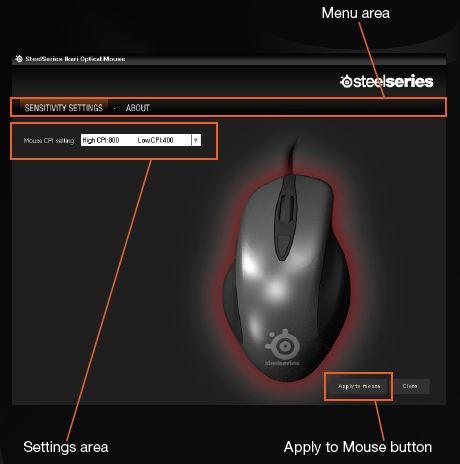Image resolution: width=460 pixels, height=464 pixels.
Task: Click the steelseries brand logo at top right
Action: (x=387, y=81)
